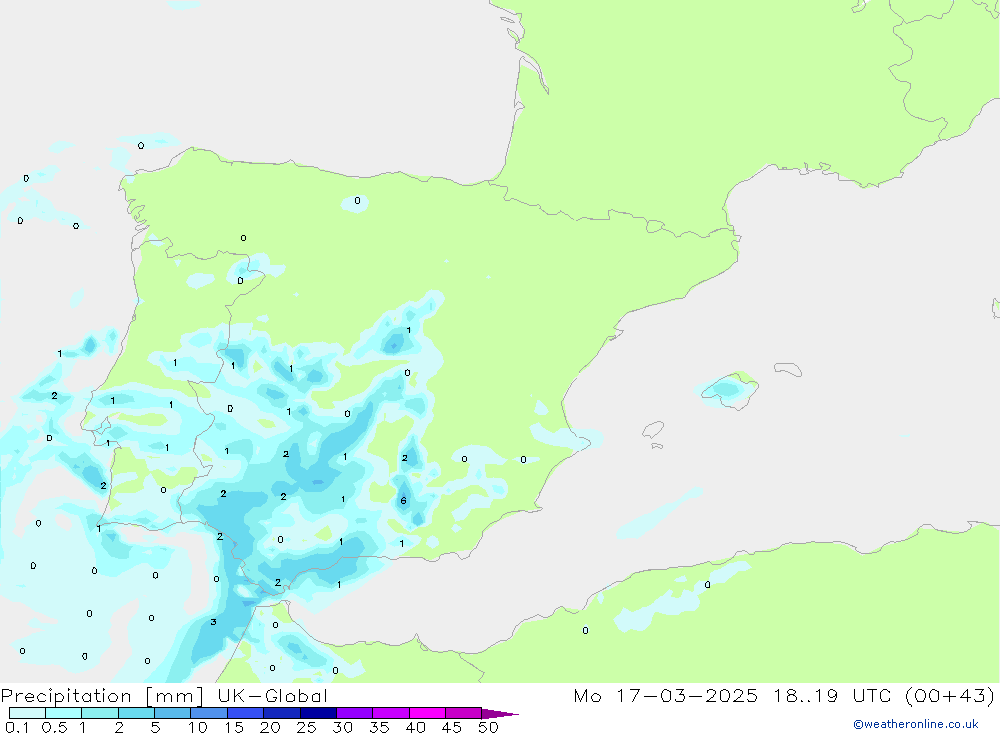Image resolution: width=1000 pixels, height=733 pixels.
Task: Click the '18..19 UTC' time text
Action: pos(832,696)
